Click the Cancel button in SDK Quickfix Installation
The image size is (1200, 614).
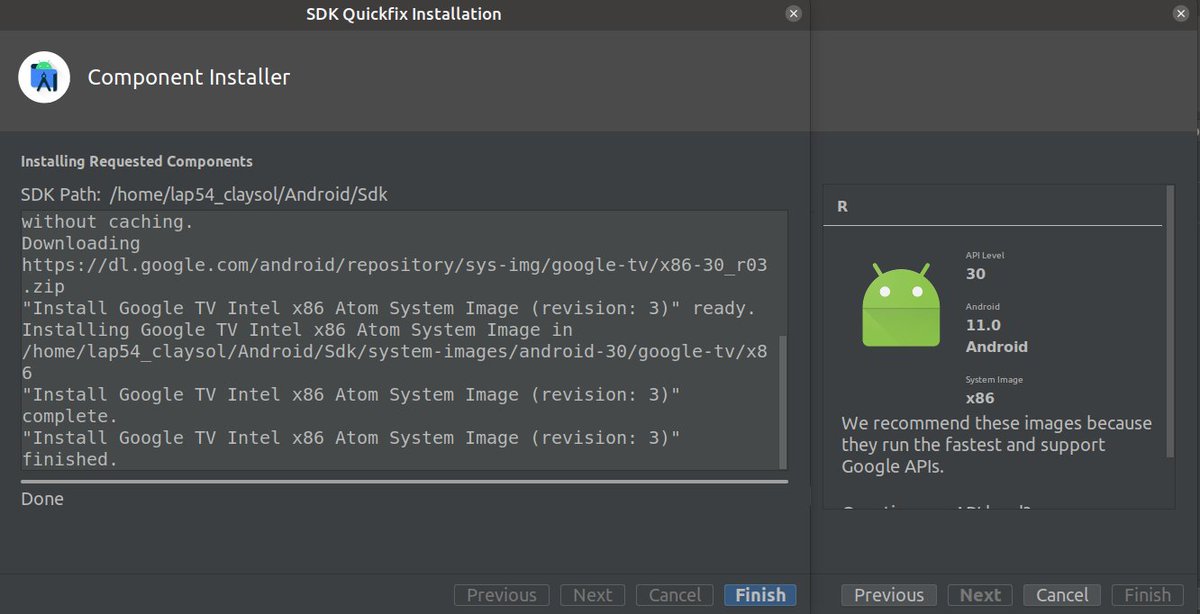coord(675,595)
